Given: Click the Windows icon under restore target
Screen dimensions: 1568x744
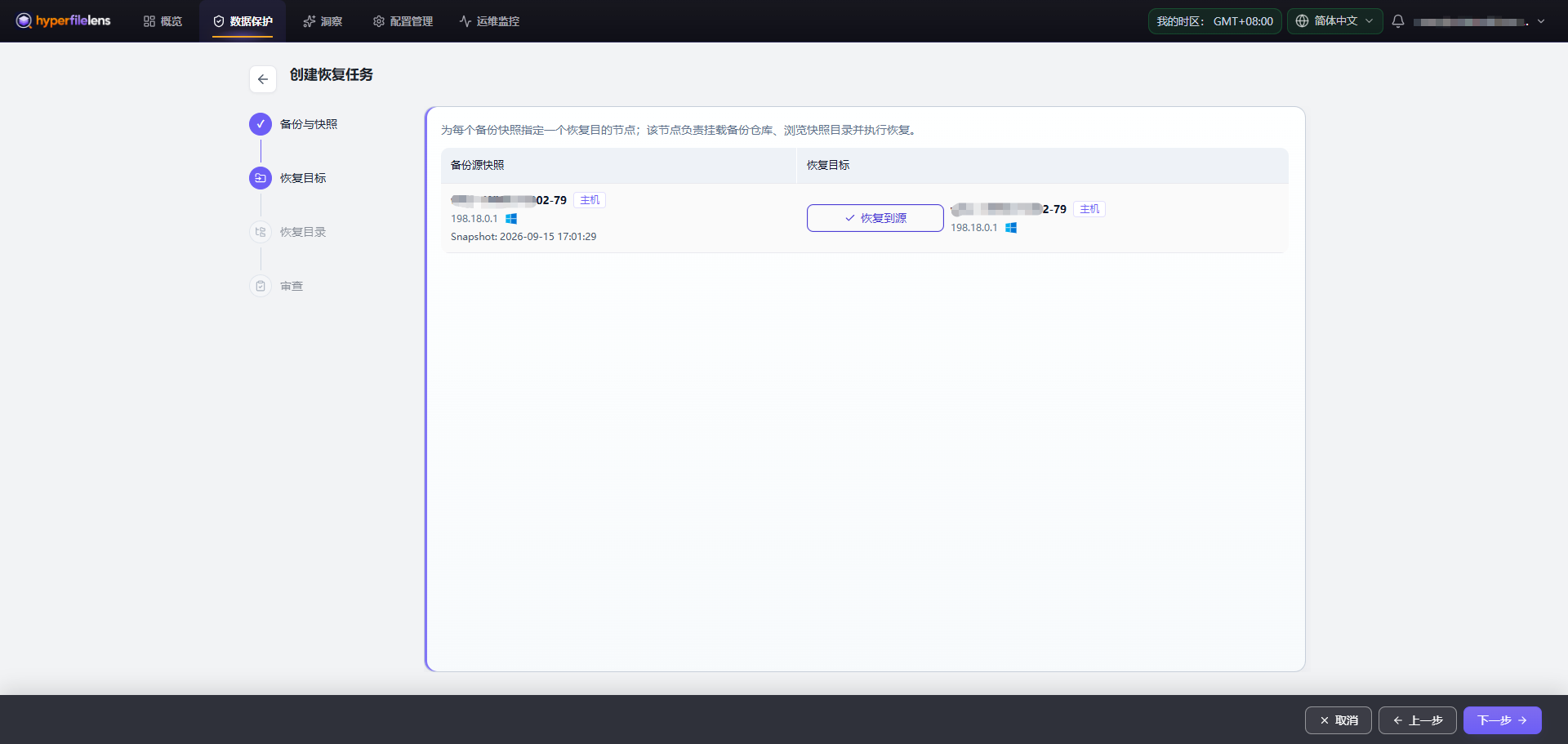Looking at the screenshot, I should (x=1011, y=228).
